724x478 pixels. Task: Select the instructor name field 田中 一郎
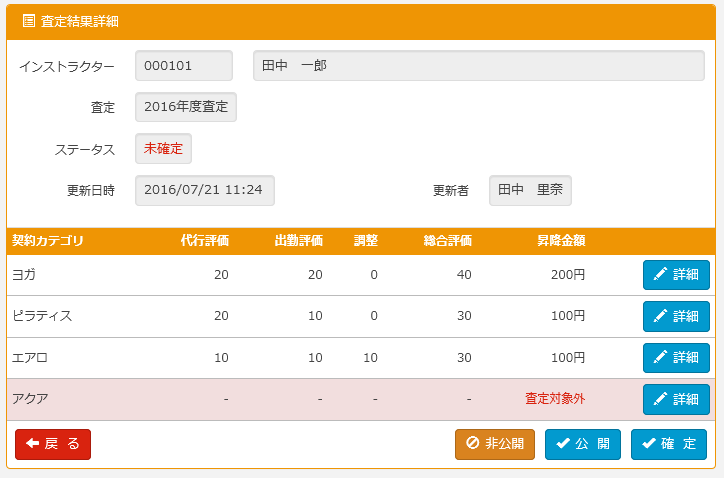click(x=478, y=66)
